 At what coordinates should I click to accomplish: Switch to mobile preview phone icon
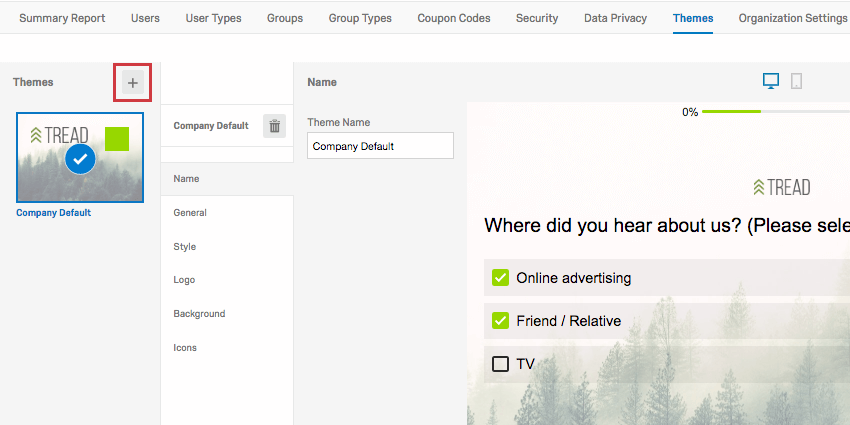pos(796,81)
